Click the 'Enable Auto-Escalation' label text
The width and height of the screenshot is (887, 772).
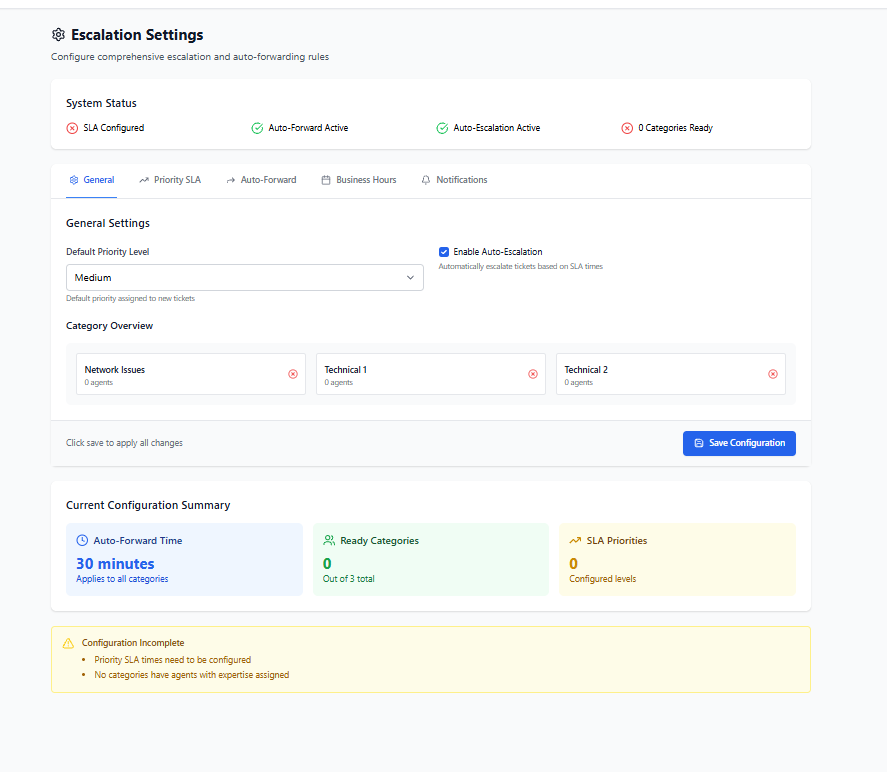click(x=498, y=252)
